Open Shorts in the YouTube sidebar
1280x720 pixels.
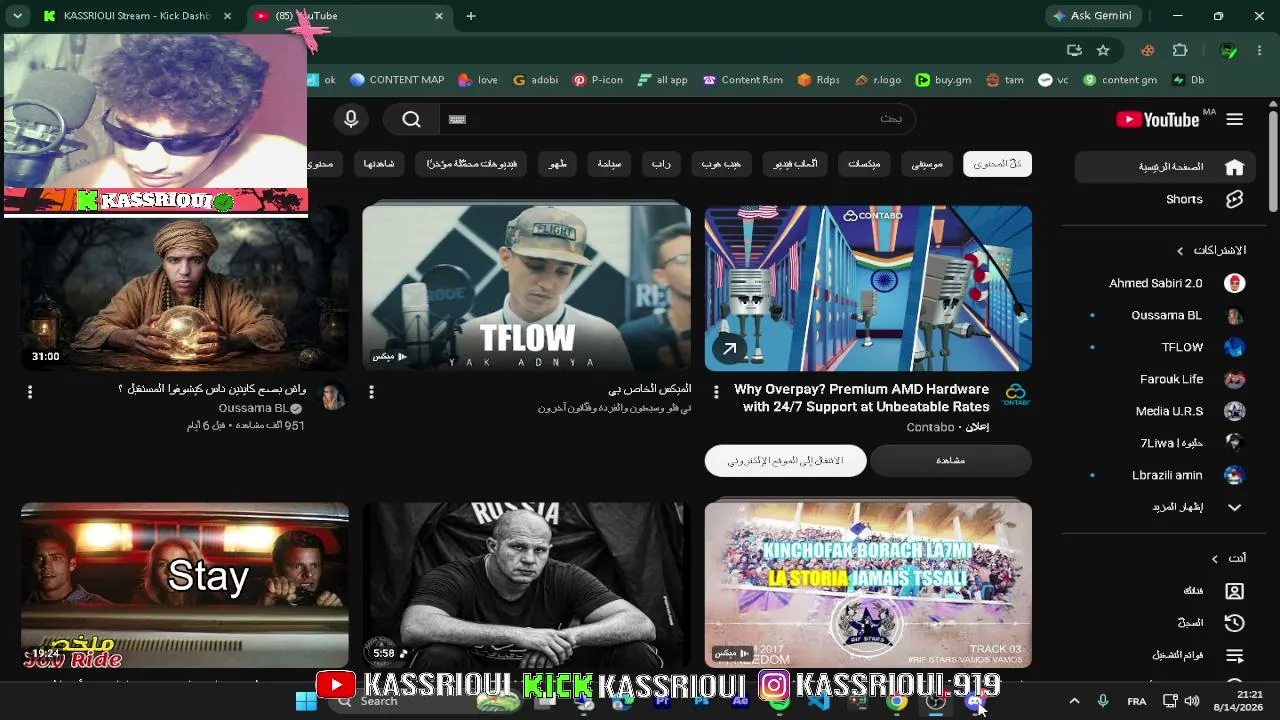tap(1165, 199)
